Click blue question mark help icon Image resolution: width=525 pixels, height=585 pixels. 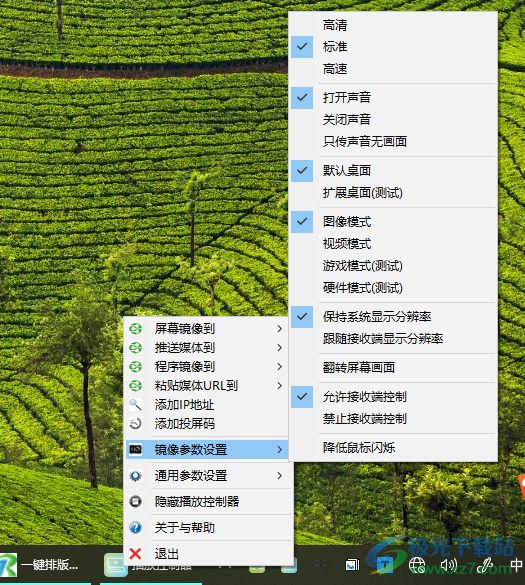135,528
